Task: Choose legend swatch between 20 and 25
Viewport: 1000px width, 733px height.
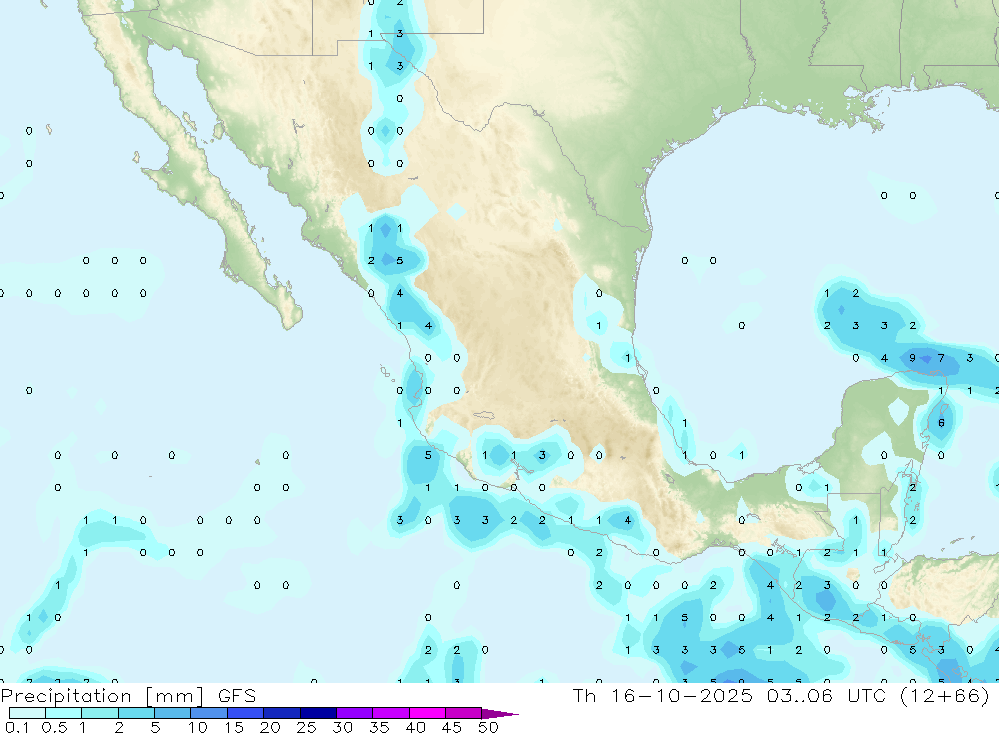Action: 282,713
